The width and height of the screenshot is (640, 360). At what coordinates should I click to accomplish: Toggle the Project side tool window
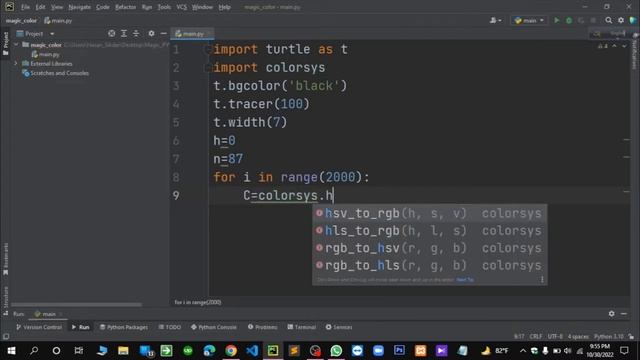[6, 43]
